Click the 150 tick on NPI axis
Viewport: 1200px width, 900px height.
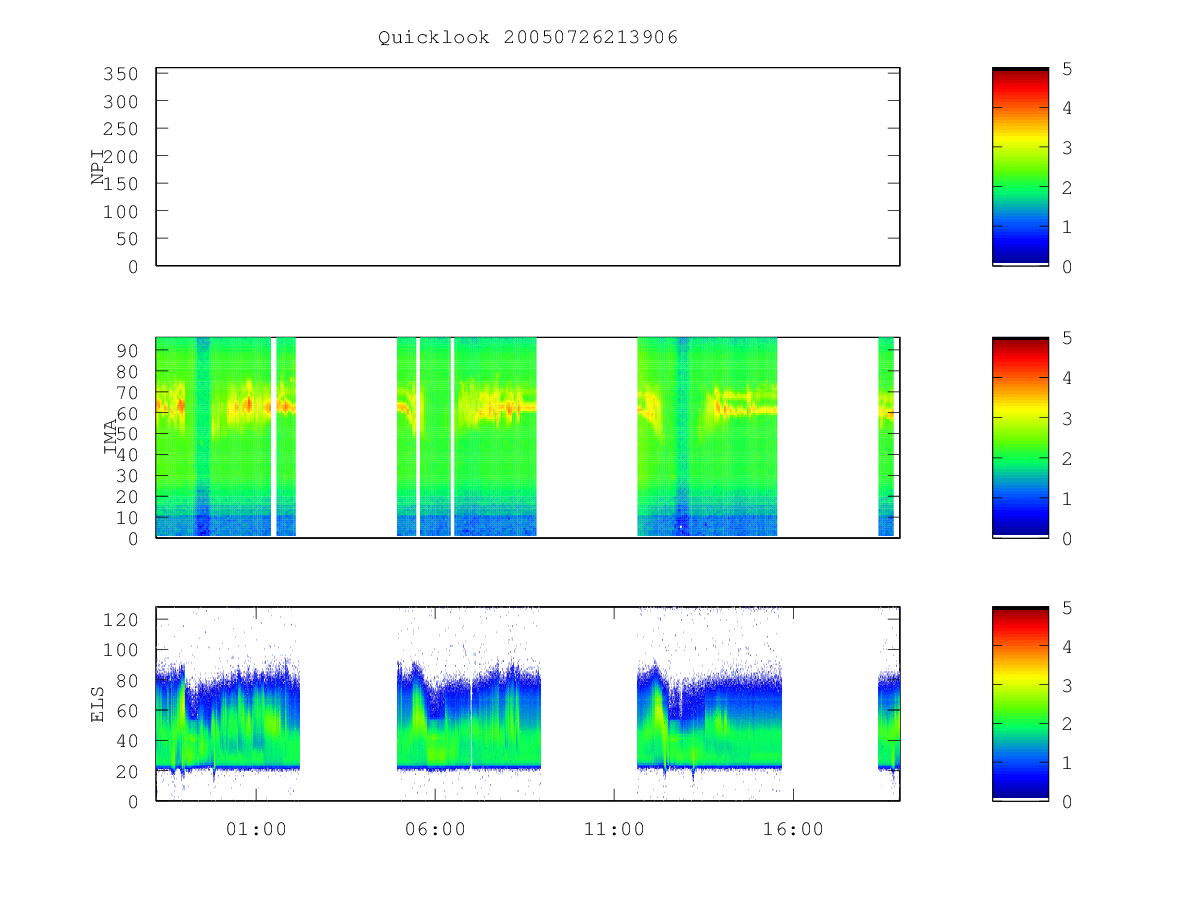pyautogui.click(x=121, y=184)
